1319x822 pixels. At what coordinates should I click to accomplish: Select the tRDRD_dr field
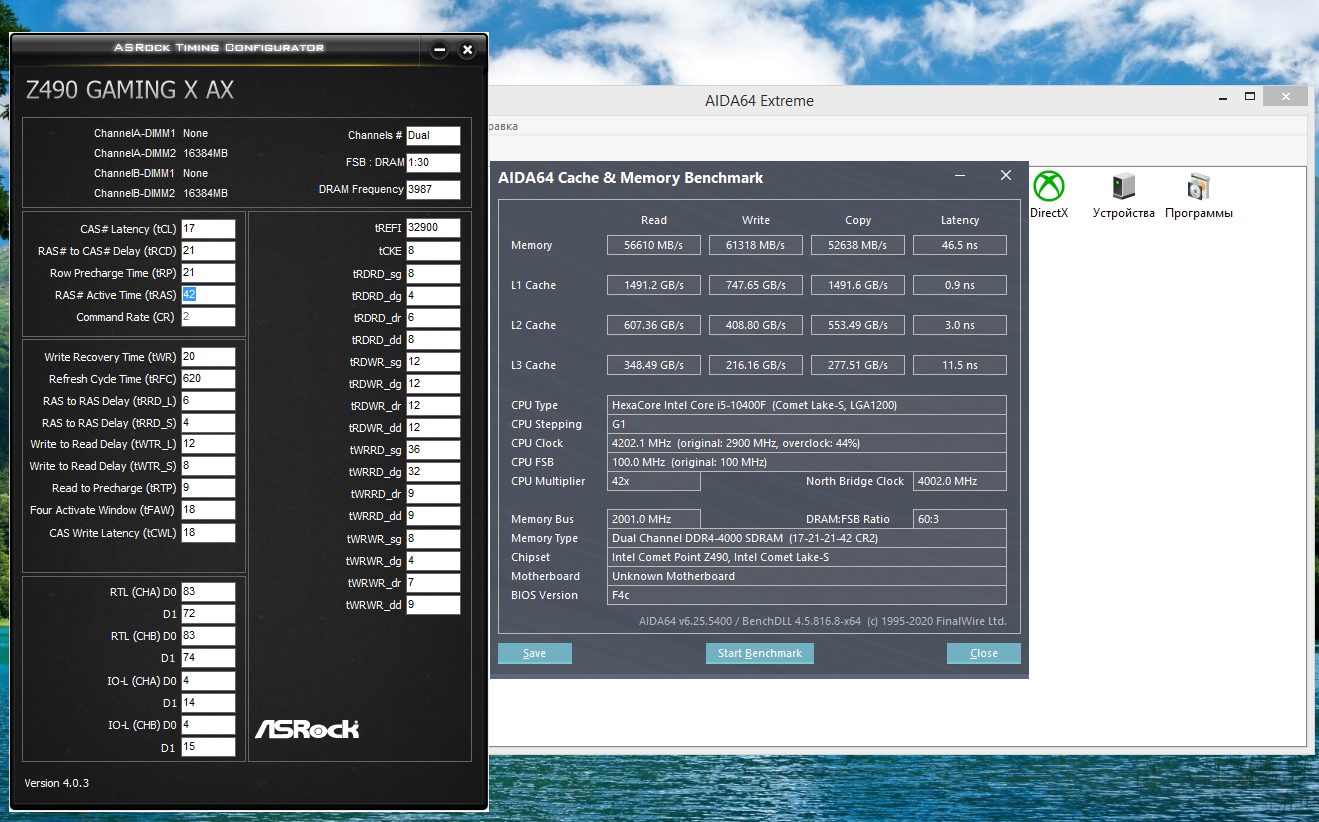(x=433, y=318)
